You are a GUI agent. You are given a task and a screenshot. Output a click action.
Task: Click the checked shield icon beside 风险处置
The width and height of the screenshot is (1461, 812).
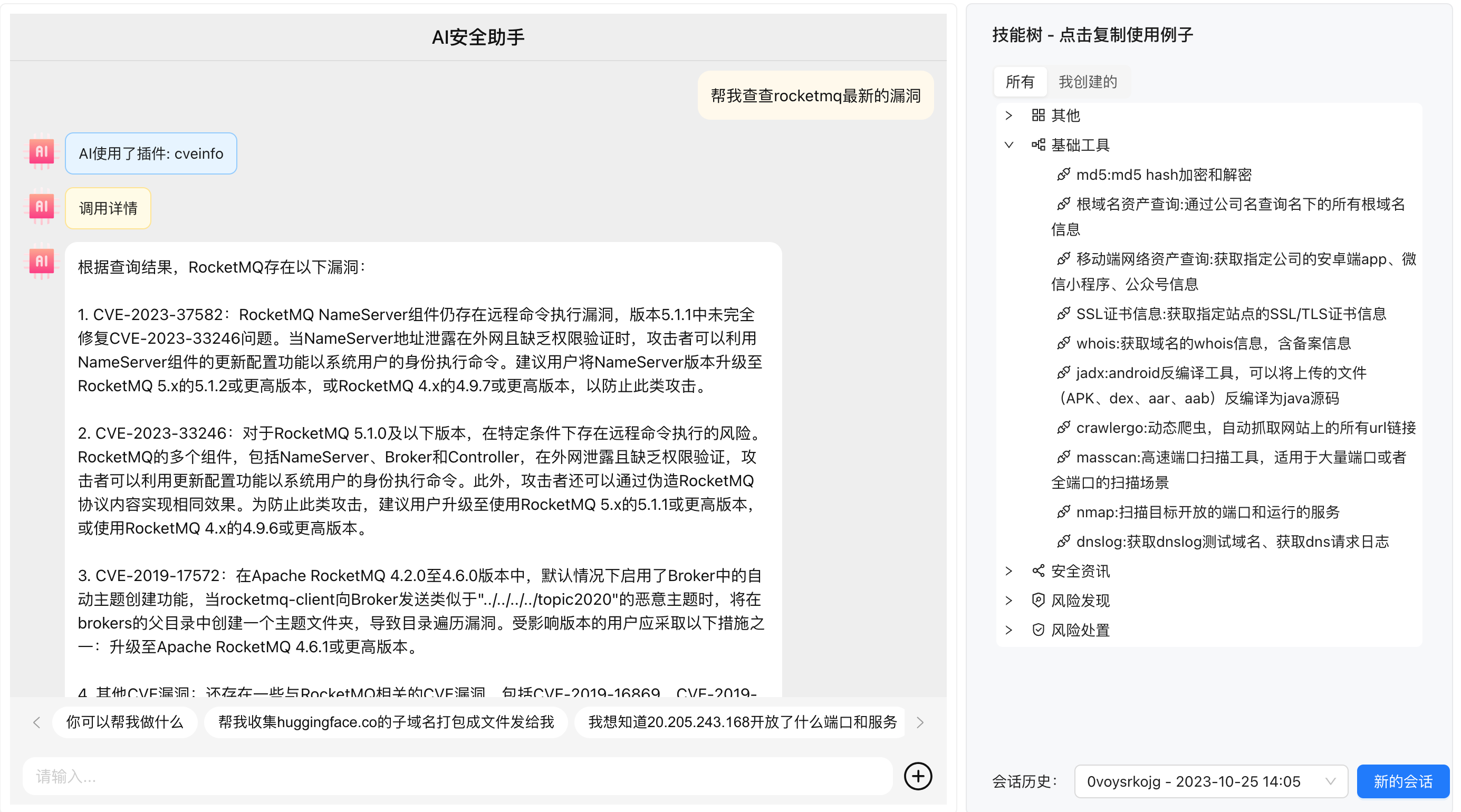click(x=1038, y=630)
